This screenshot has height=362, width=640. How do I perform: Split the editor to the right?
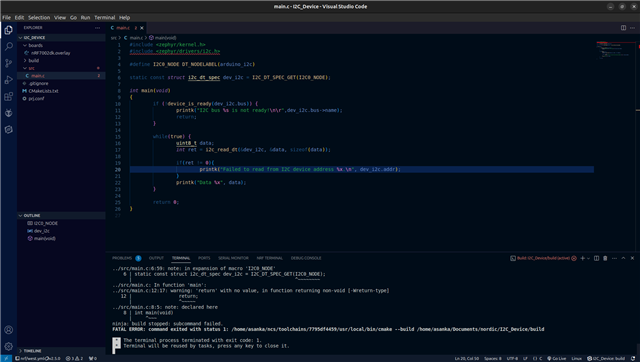(623, 28)
